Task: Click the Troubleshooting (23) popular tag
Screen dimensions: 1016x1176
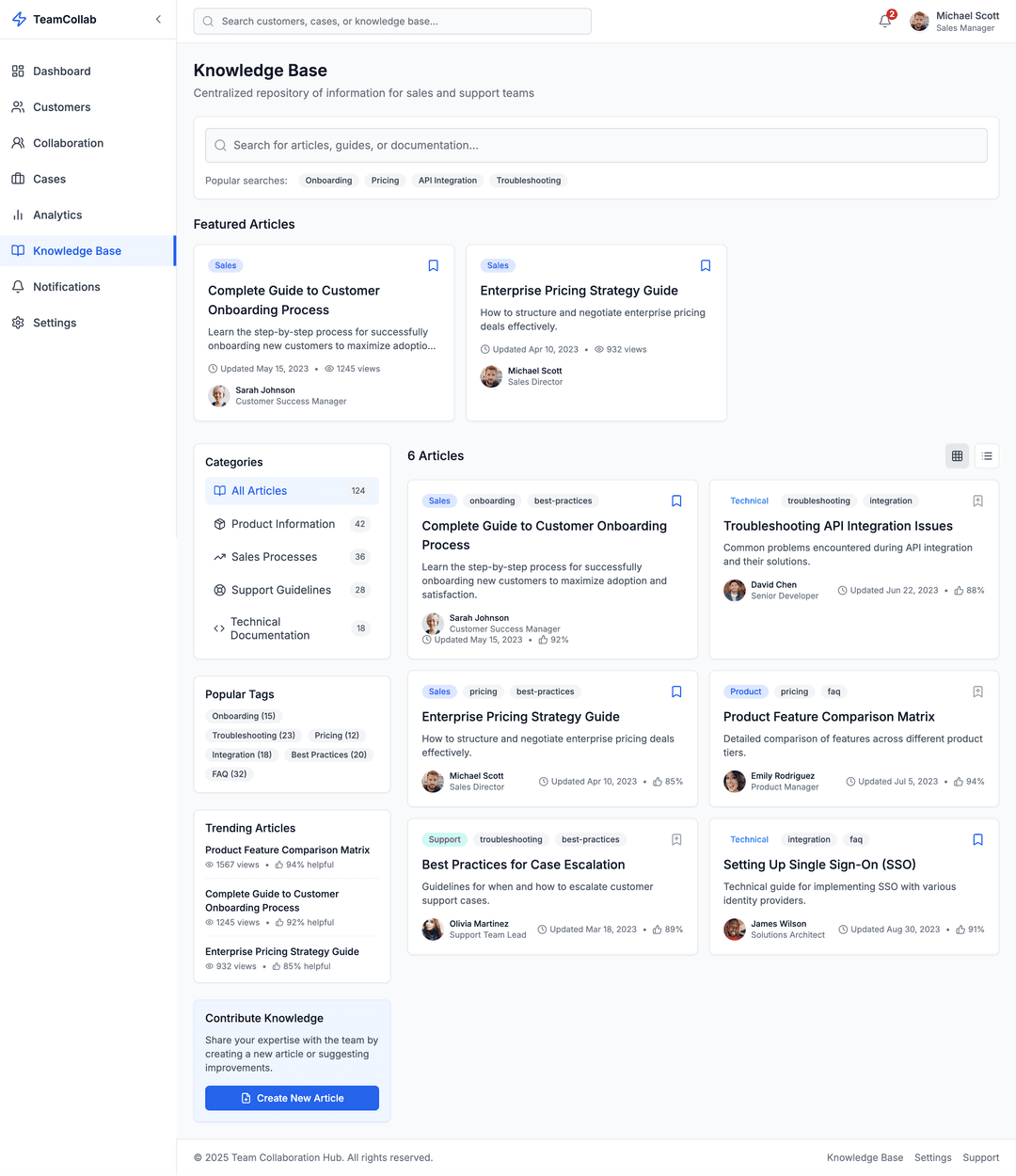Action: pos(253,736)
